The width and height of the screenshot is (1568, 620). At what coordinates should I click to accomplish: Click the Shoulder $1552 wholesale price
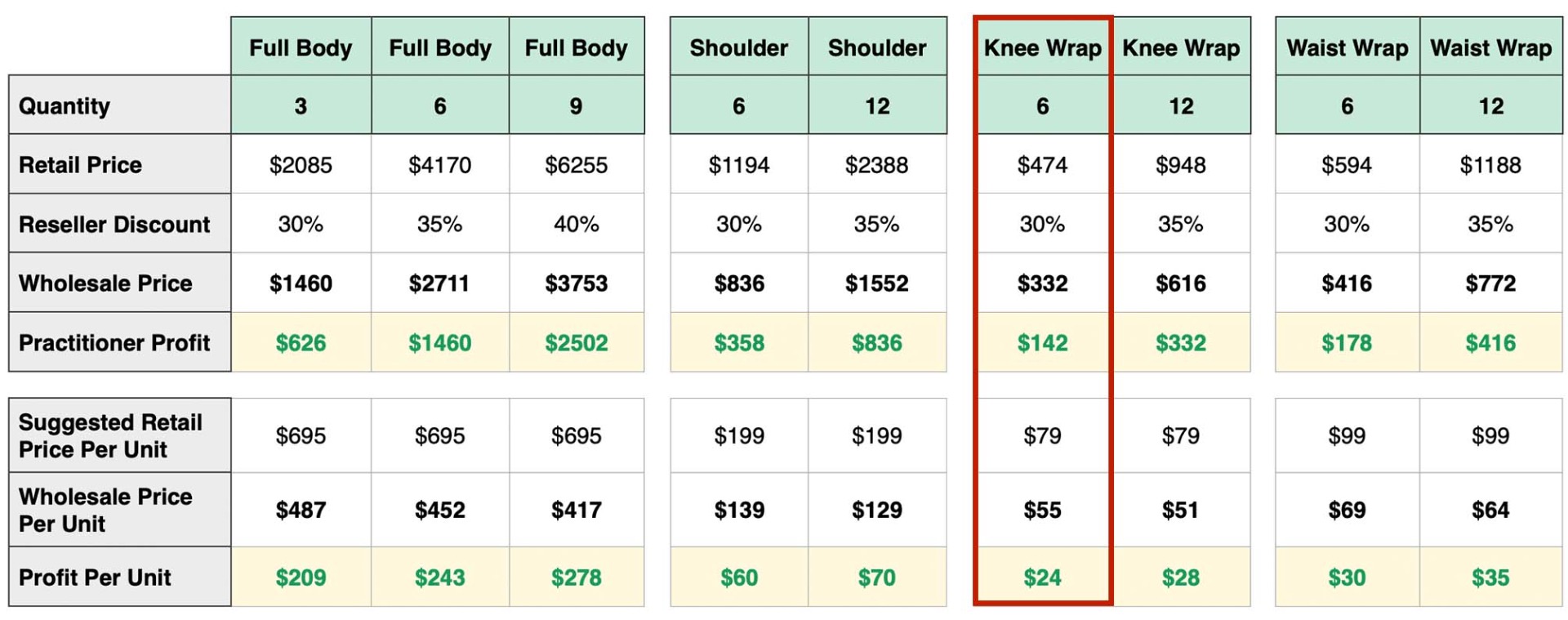(x=877, y=283)
